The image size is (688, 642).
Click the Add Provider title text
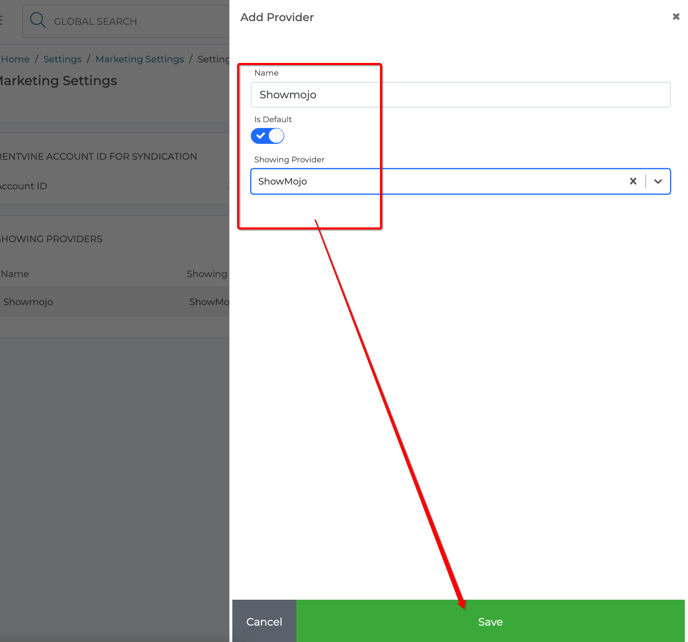pos(277,17)
